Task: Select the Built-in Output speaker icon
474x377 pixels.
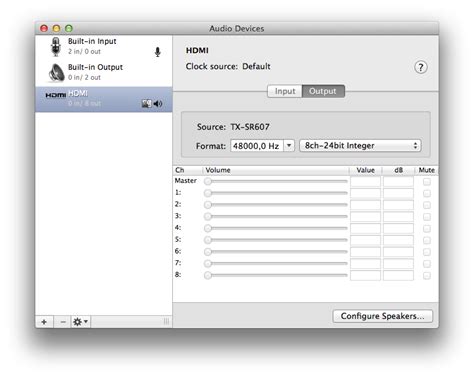Action: (x=57, y=73)
